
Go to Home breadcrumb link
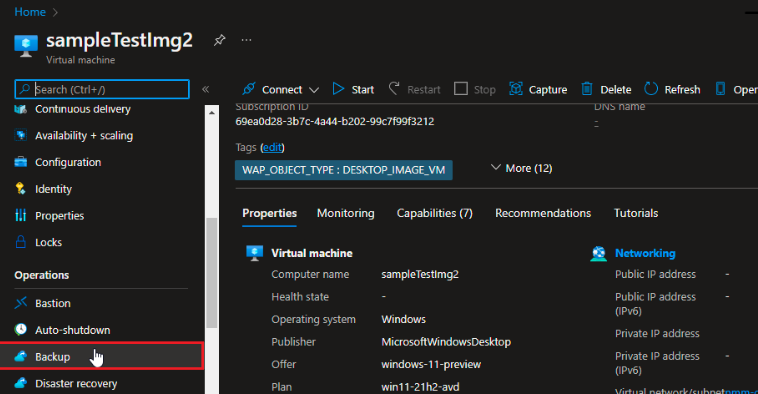30,12
